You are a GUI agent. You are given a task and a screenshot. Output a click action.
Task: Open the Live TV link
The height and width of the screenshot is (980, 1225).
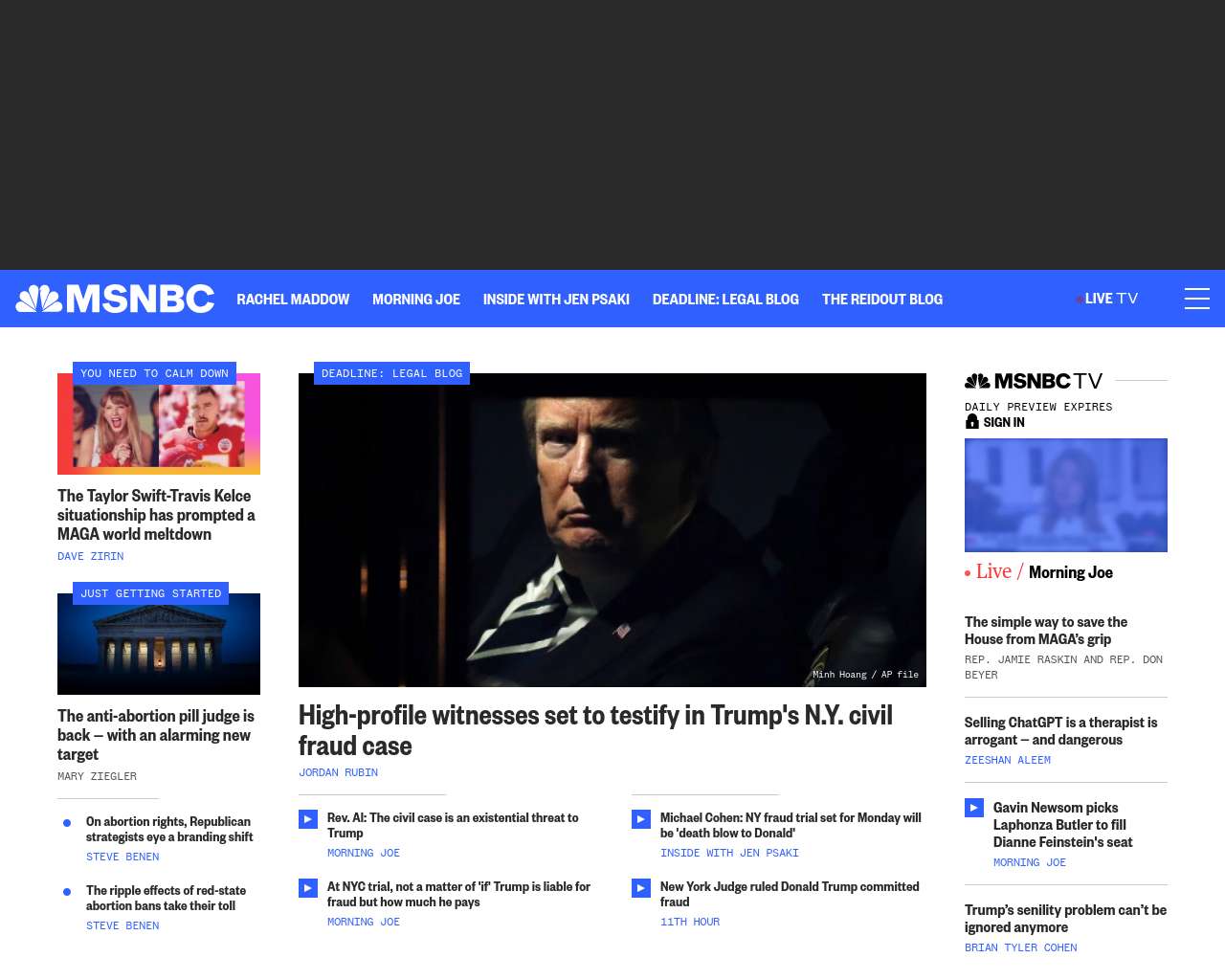(1107, 299)
